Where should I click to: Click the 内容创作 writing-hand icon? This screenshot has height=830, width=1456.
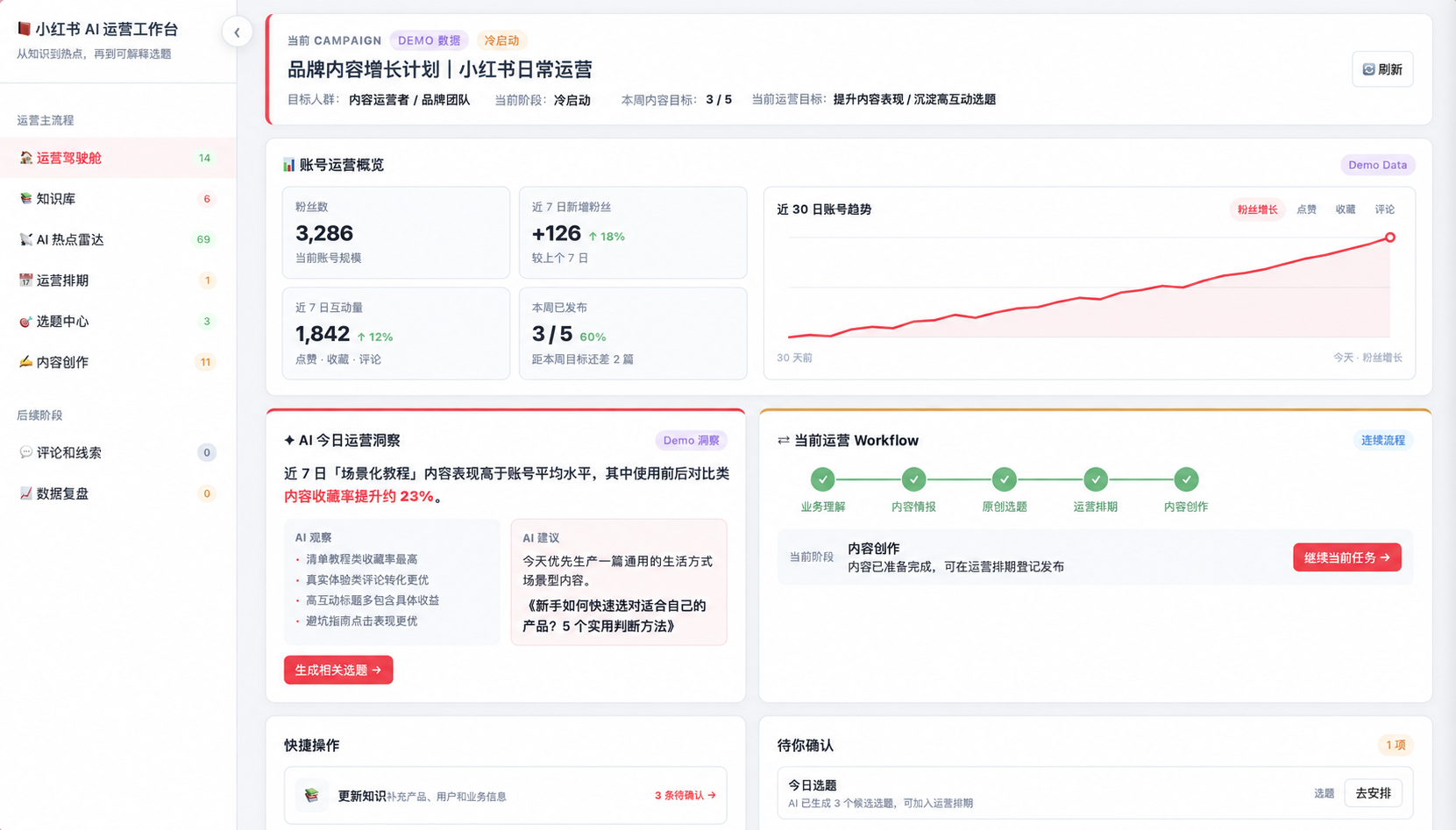(25, 362)
